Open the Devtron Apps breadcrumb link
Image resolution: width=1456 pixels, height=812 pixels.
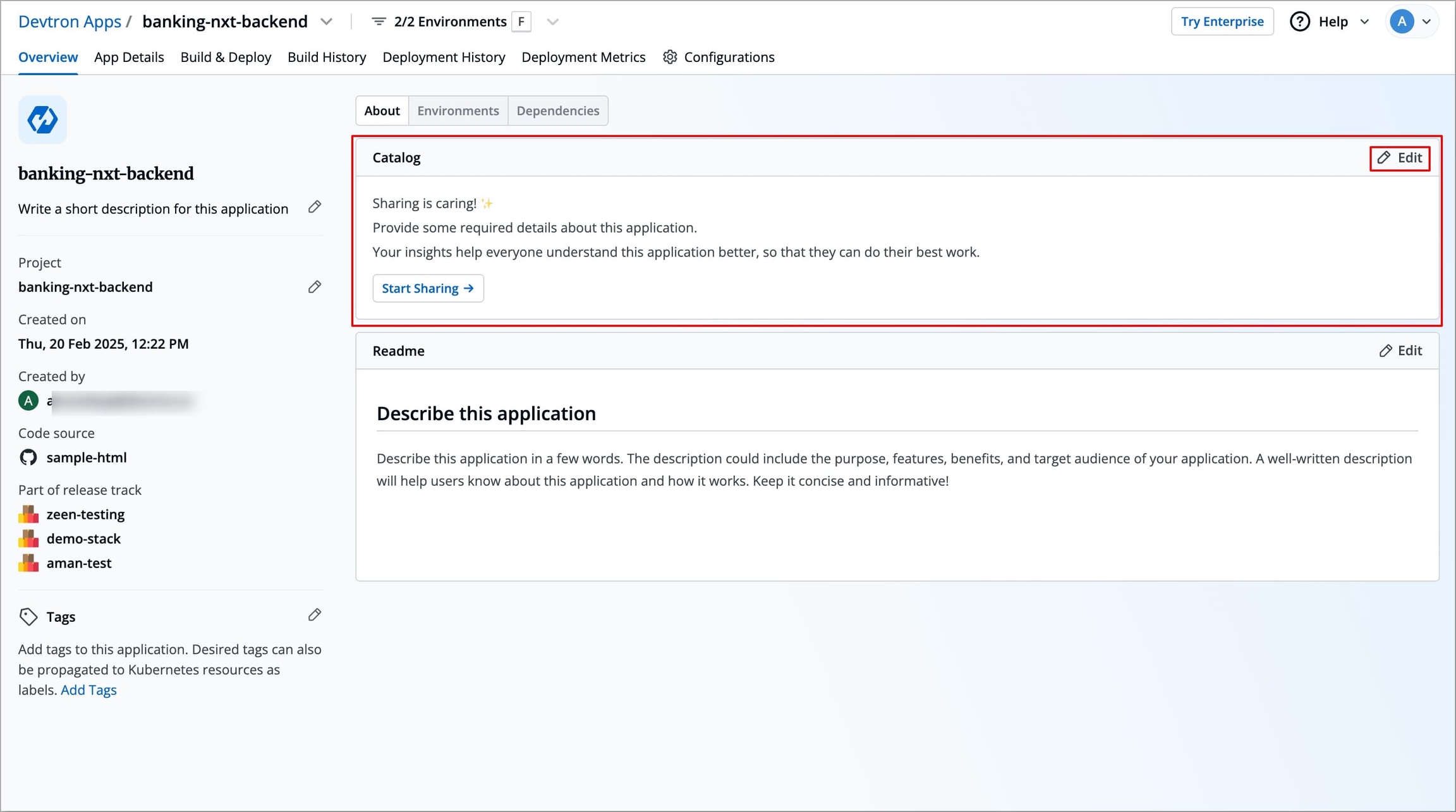pyautogui.click(x=70, y=21)
